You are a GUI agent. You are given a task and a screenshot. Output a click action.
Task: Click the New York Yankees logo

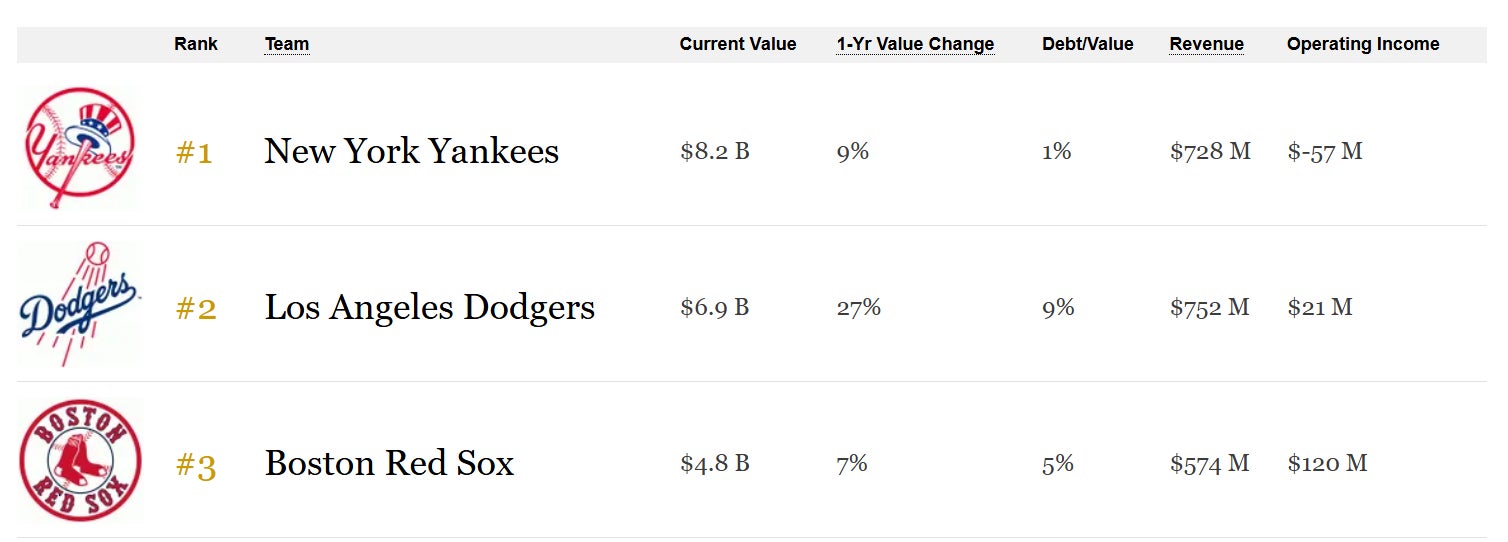pyautogui.click(x=80, y=148)
